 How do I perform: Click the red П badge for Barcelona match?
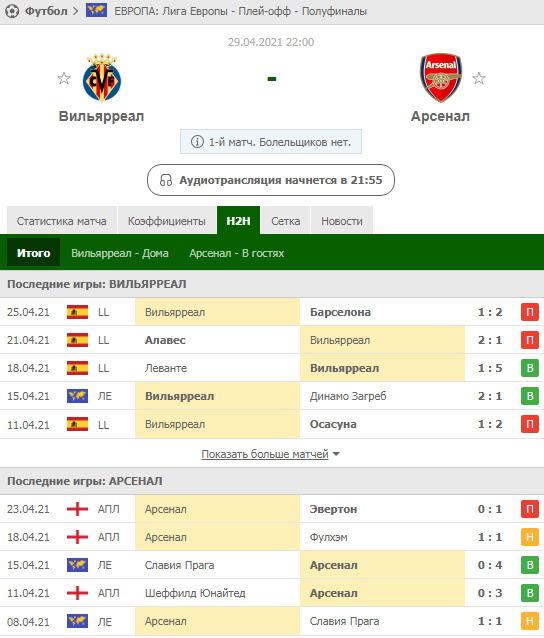[x=530, y=312]
